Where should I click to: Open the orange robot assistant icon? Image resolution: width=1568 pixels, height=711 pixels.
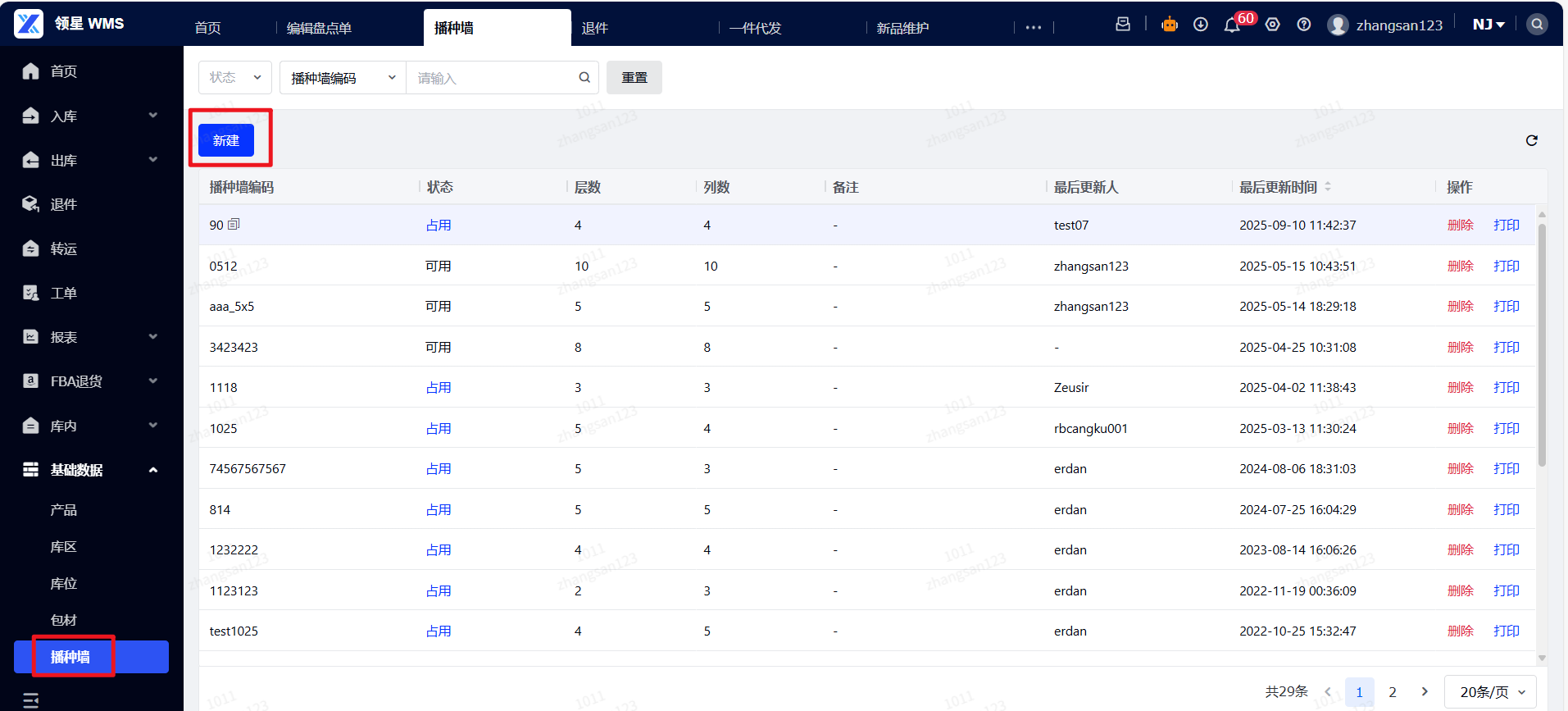1169,25
